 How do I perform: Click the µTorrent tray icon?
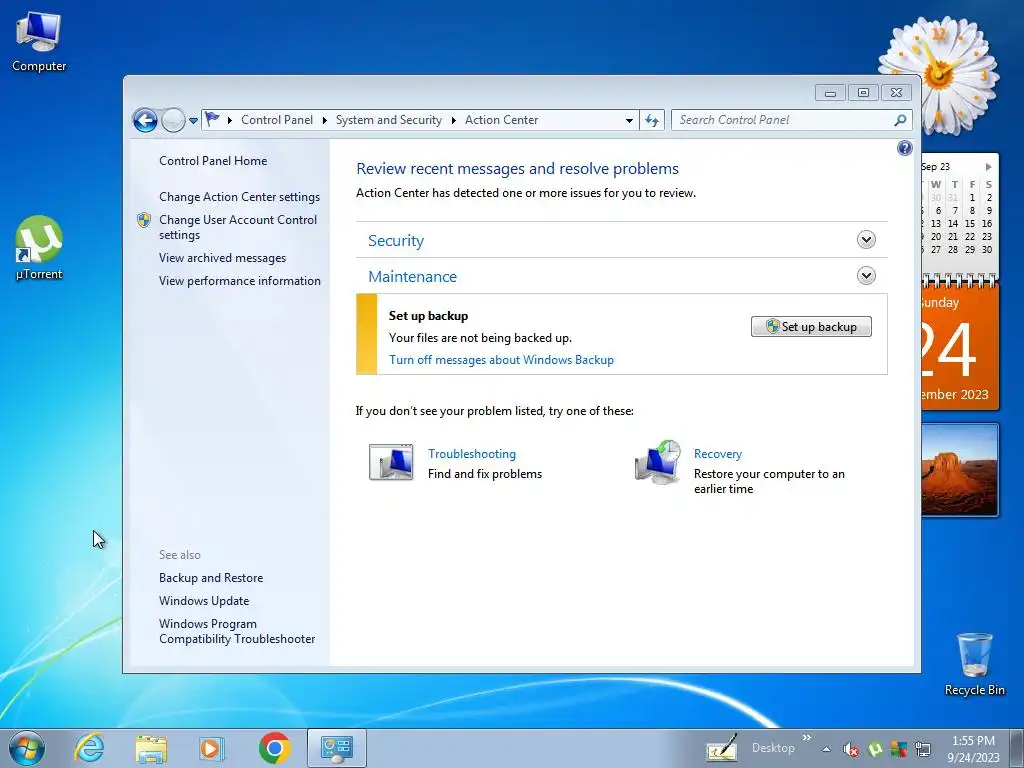point(875,749)
